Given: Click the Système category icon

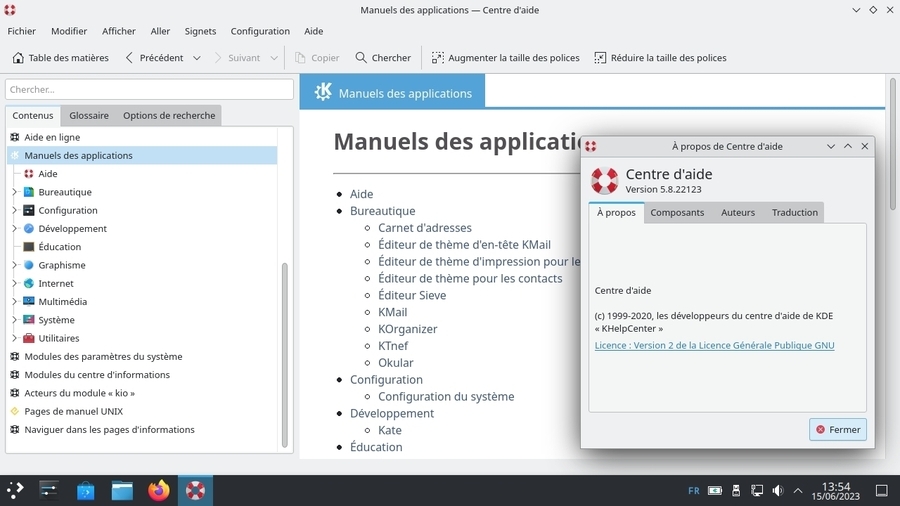Looking at the screenshot, I should pyautogui.click(x=29, y=320).
